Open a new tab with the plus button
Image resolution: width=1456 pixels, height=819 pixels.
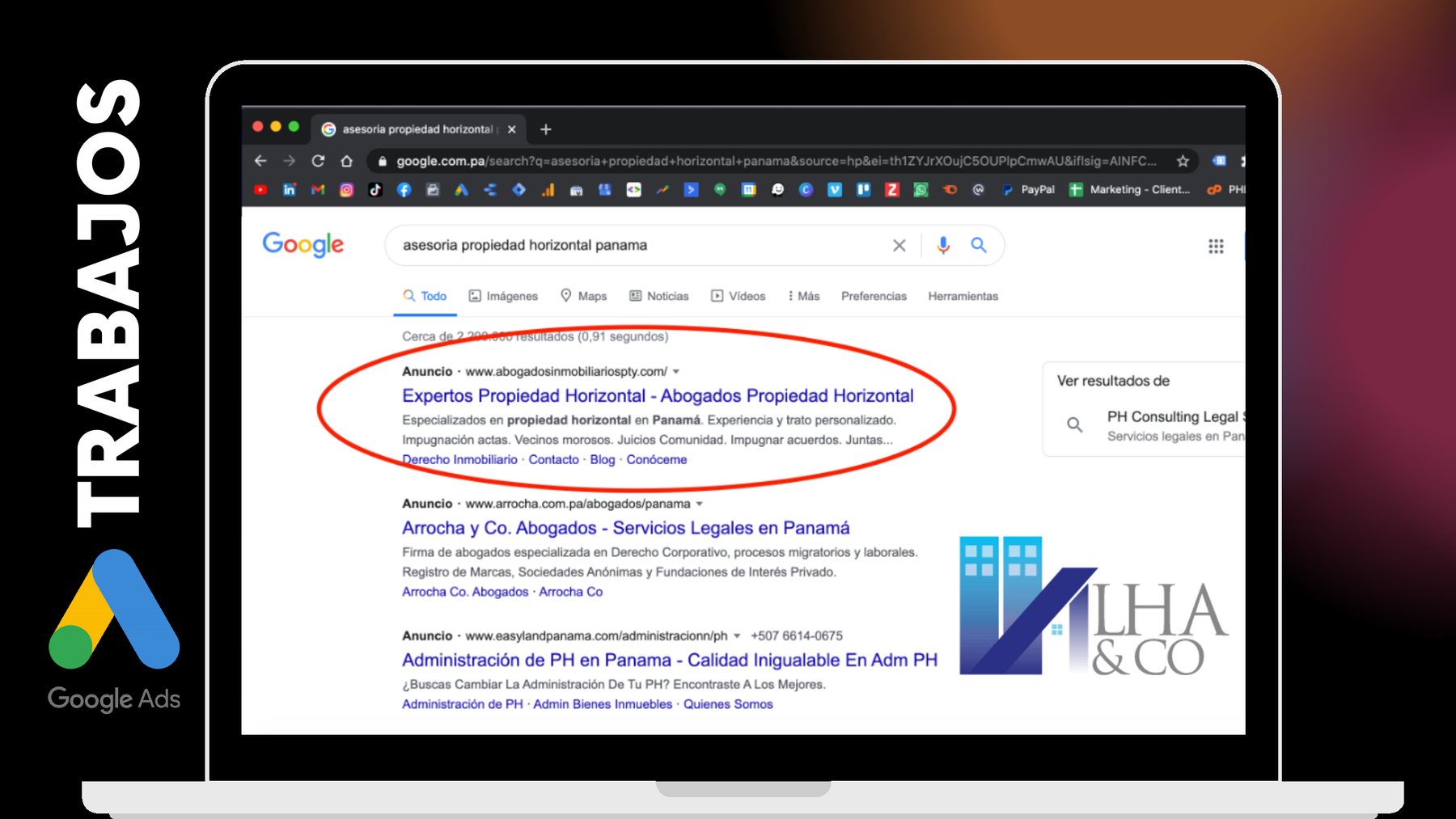click(546, 129)
